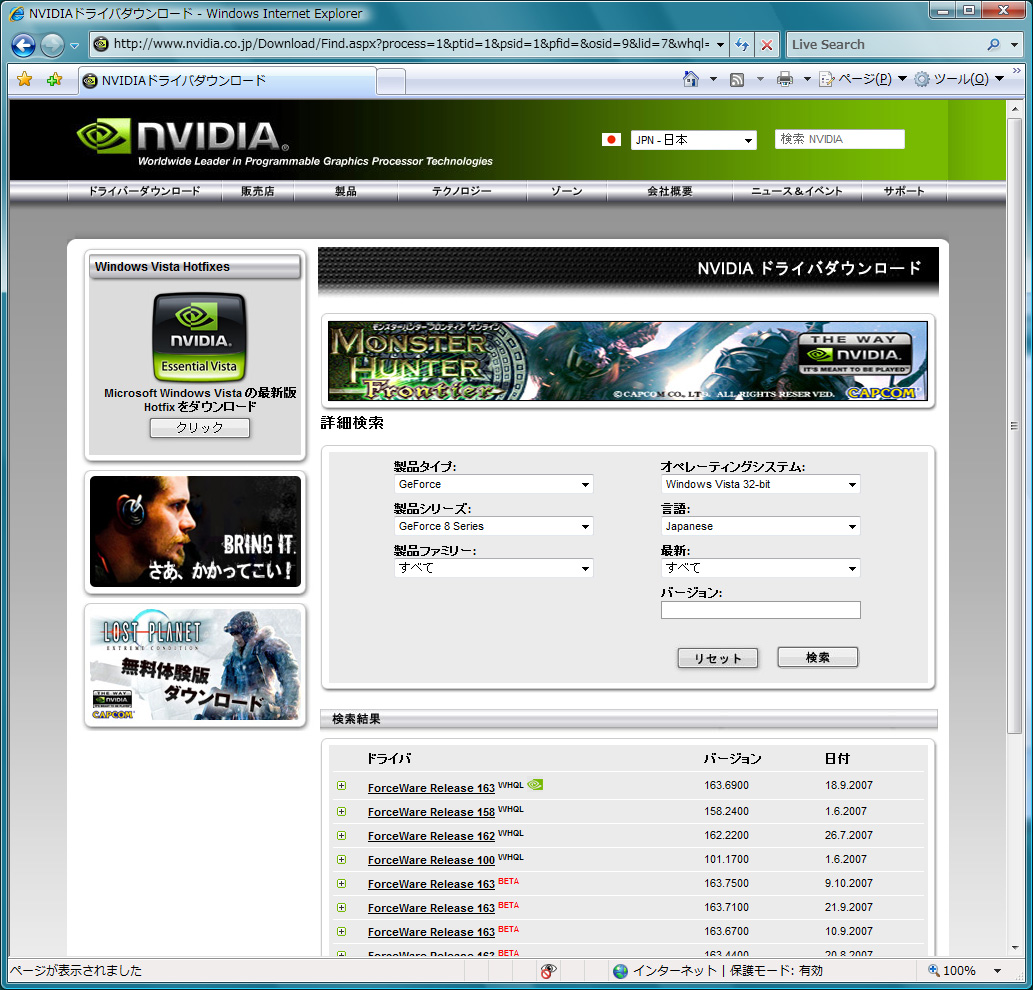Open the 販売店 nav item
This screenshot has width=1033, height=990.
(258, 191)
